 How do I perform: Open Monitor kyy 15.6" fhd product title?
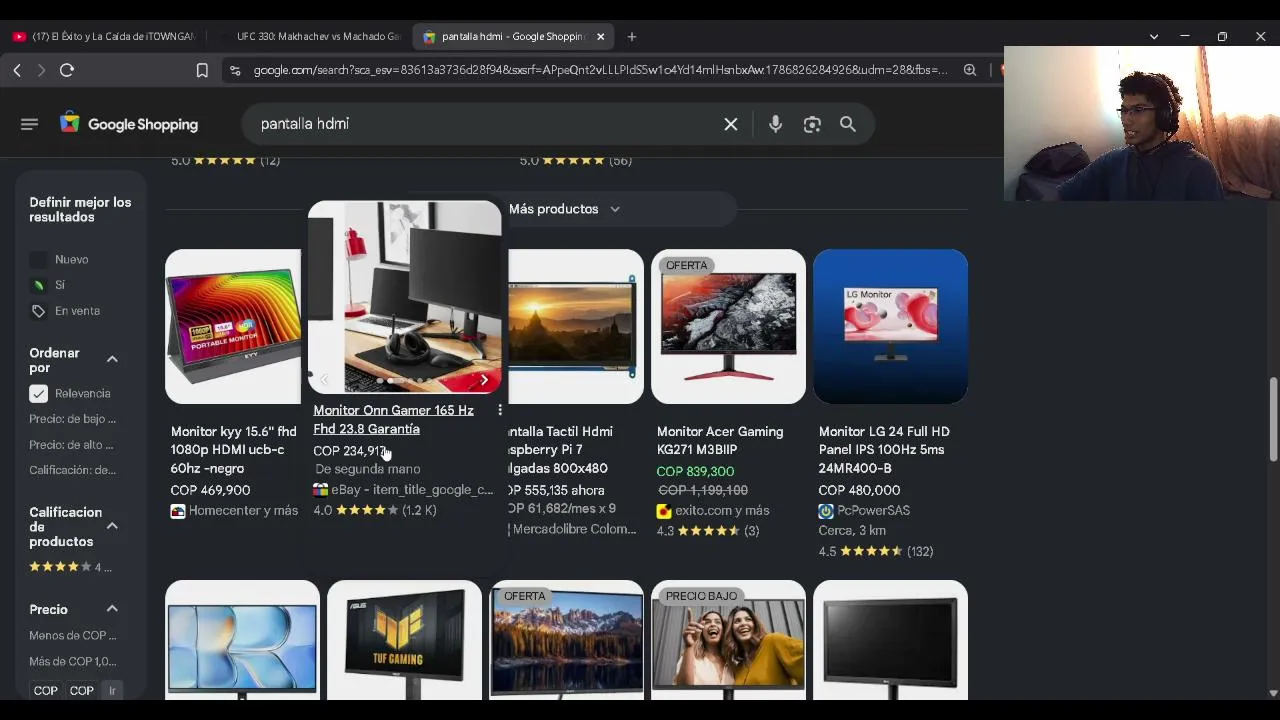pyautogui.click(x=234, y=450)
